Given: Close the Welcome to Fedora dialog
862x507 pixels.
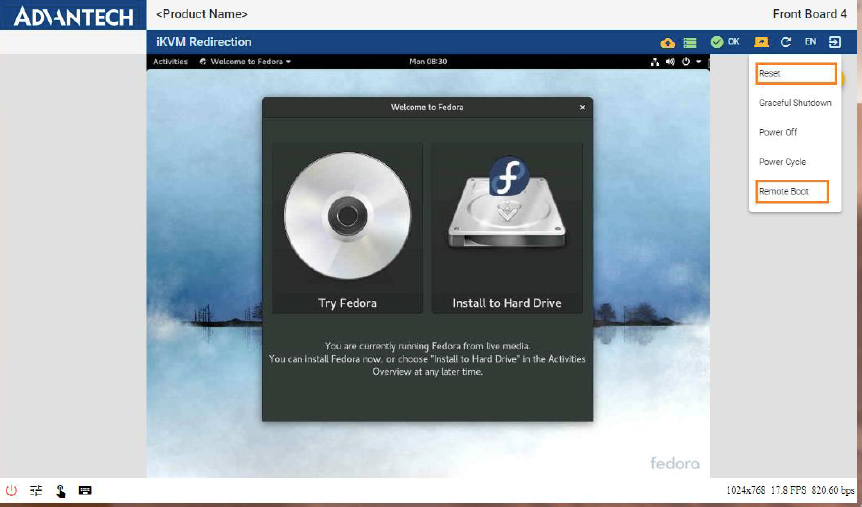Looking at the screenshot, I should [x=582, y=107].
